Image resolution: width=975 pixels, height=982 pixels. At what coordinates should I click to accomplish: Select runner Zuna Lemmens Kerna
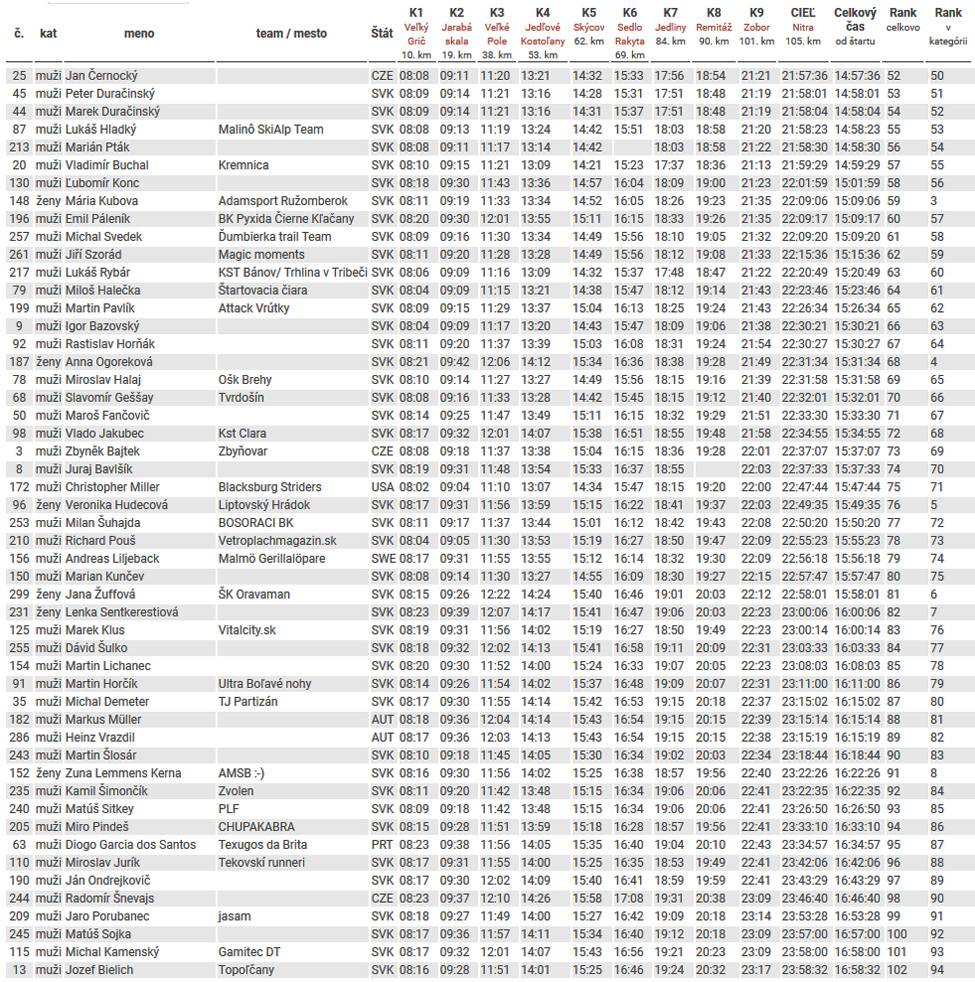[123, 773]
